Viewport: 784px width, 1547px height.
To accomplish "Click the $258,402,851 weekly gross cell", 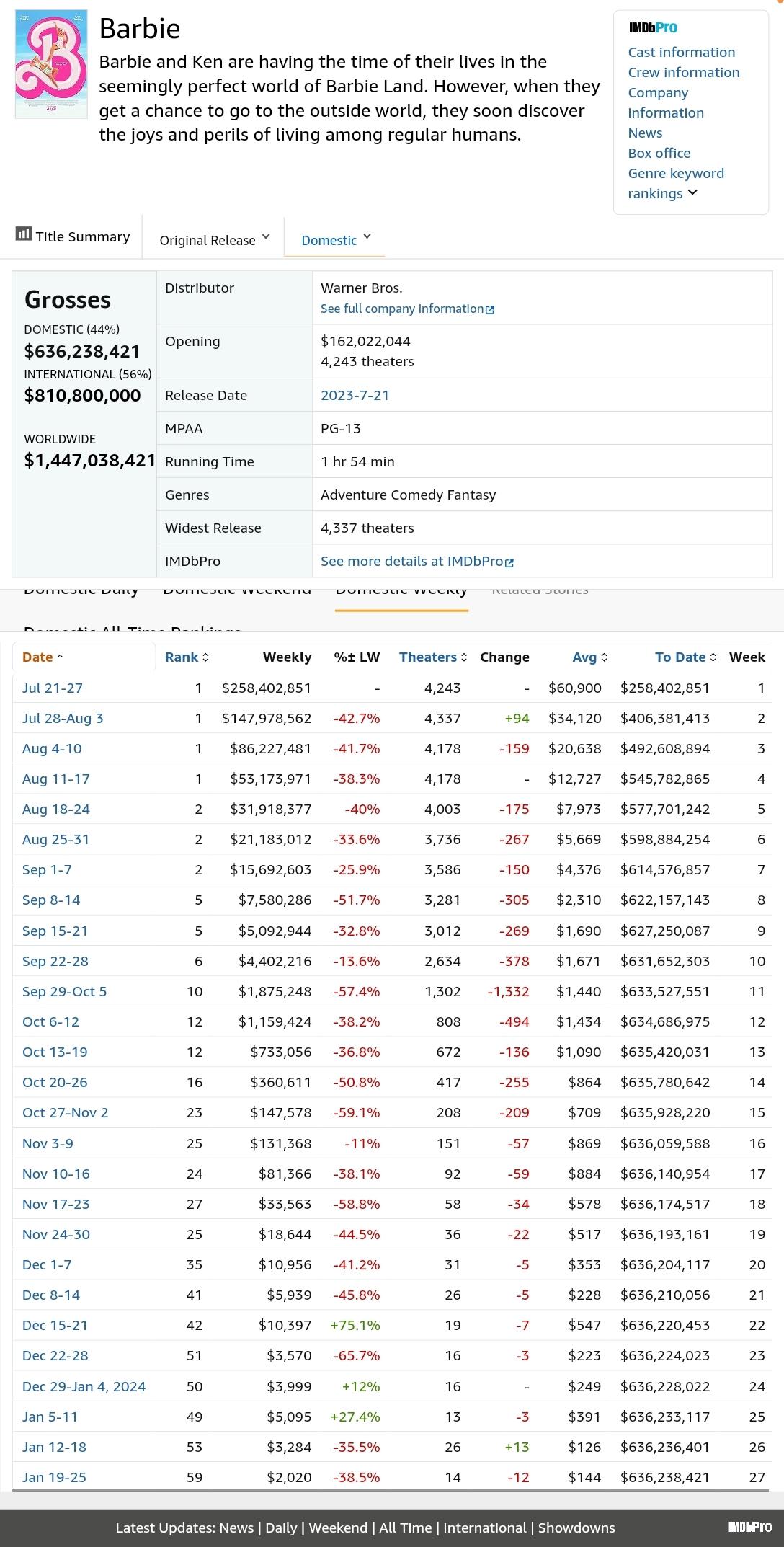I will 267,688.
